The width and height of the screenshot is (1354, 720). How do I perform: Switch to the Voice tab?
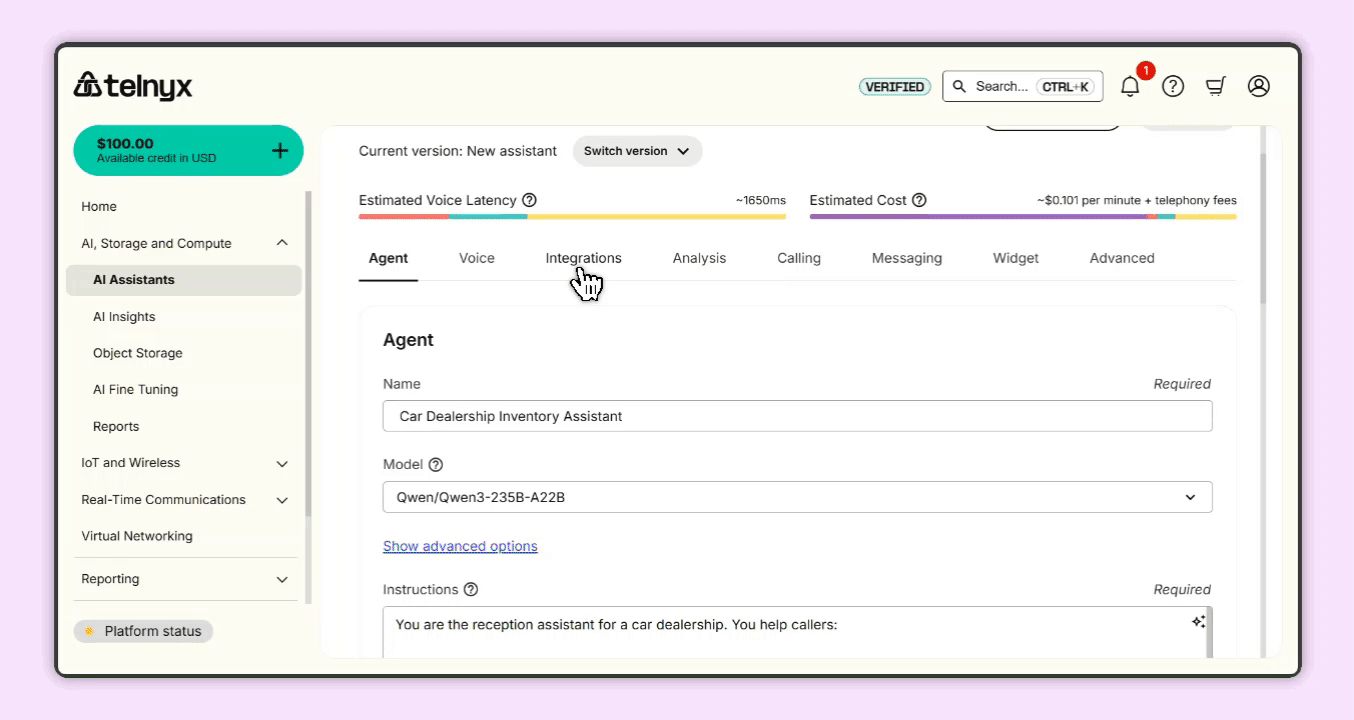(476, 258)
